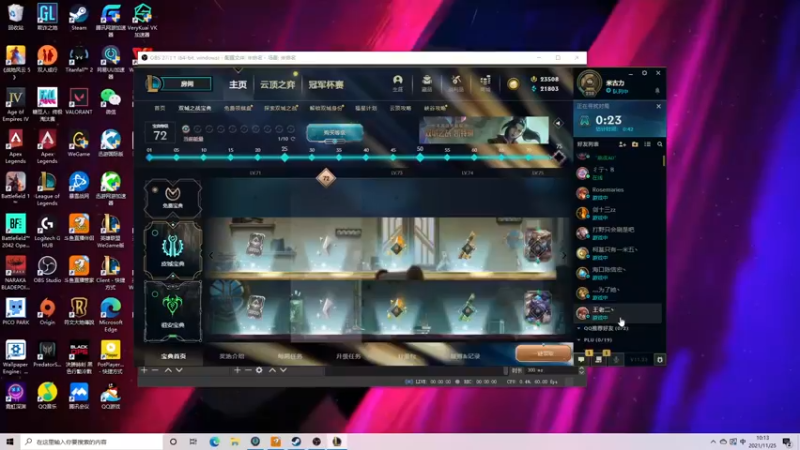The width and height of the screenshot is (800, 450).
Task: Click the level 75 end reward diamond
Action: click(x=559, y=157)
